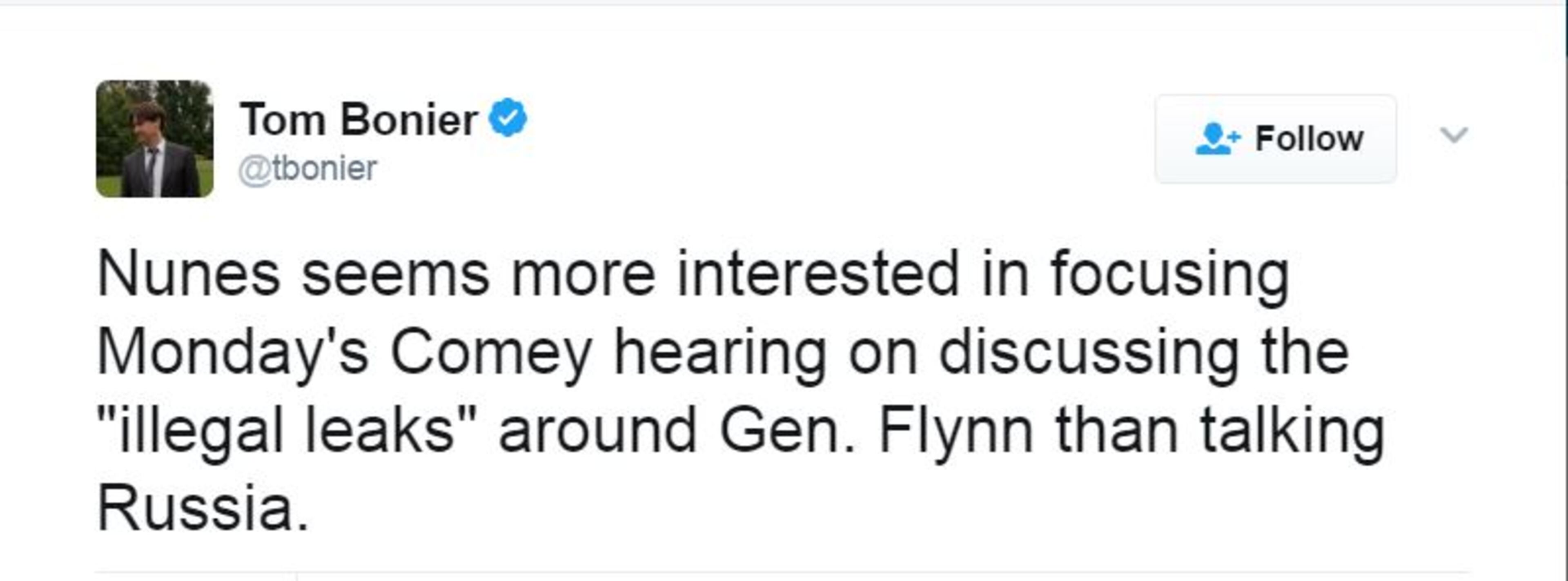Click Tom Bonier's profile avatar photo
The height and width of the screenshot is (581, 1568).
(155, 139)
